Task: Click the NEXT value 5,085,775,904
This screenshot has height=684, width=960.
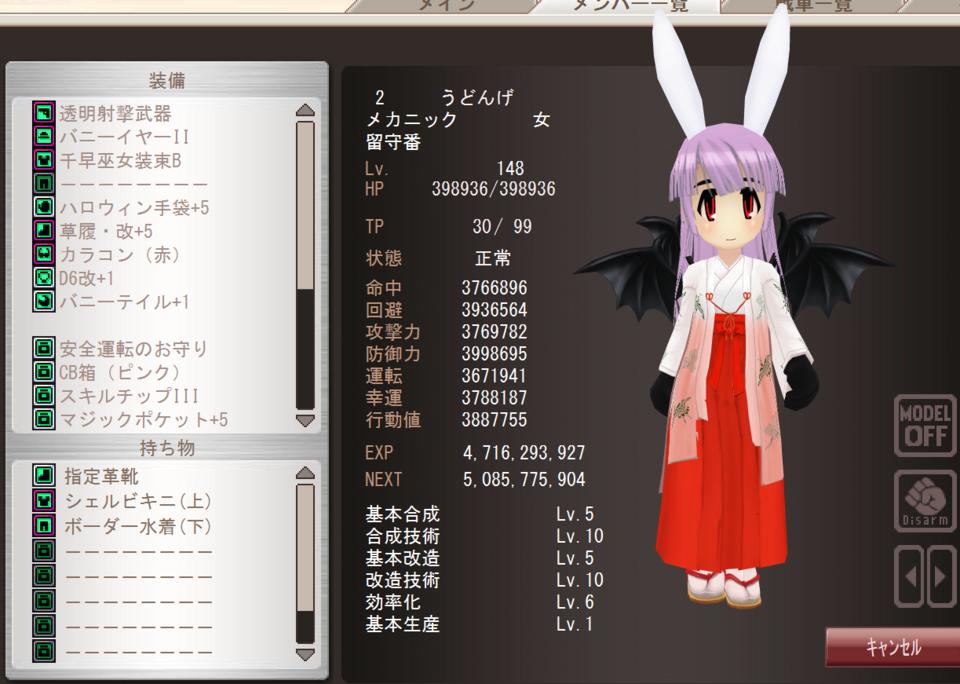Action: pyautogui.click(x=524, y=479)
